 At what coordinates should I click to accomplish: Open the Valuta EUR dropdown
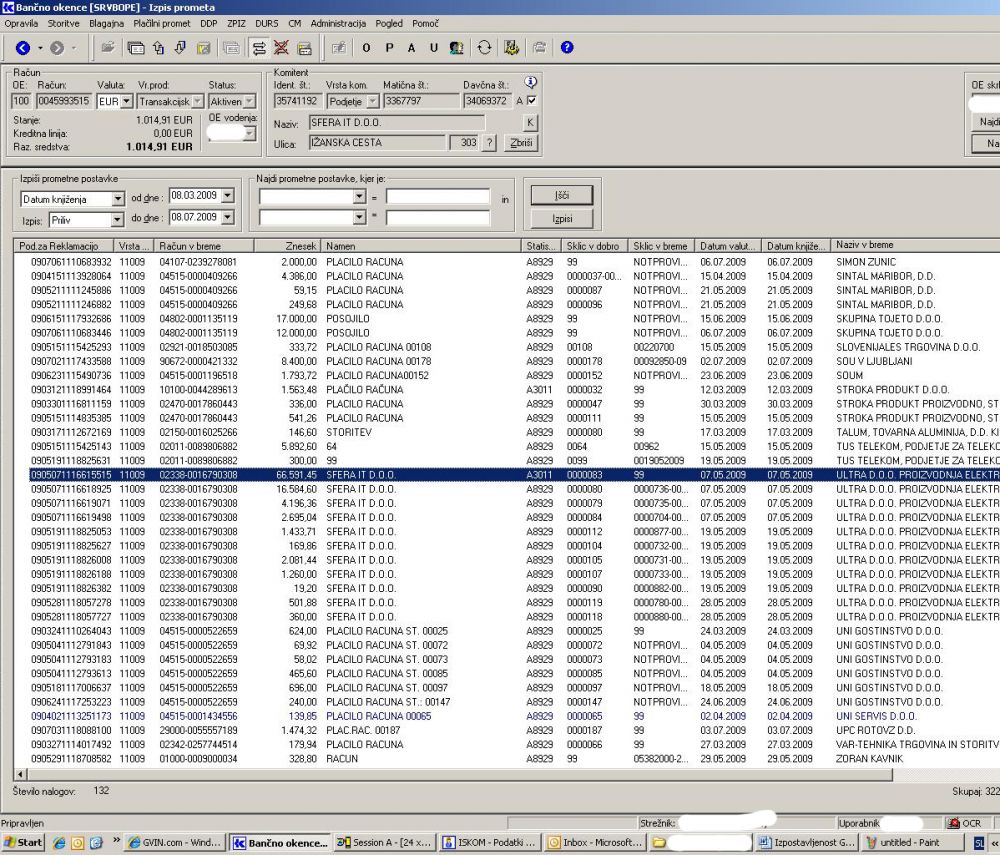[x=126, y=101]
